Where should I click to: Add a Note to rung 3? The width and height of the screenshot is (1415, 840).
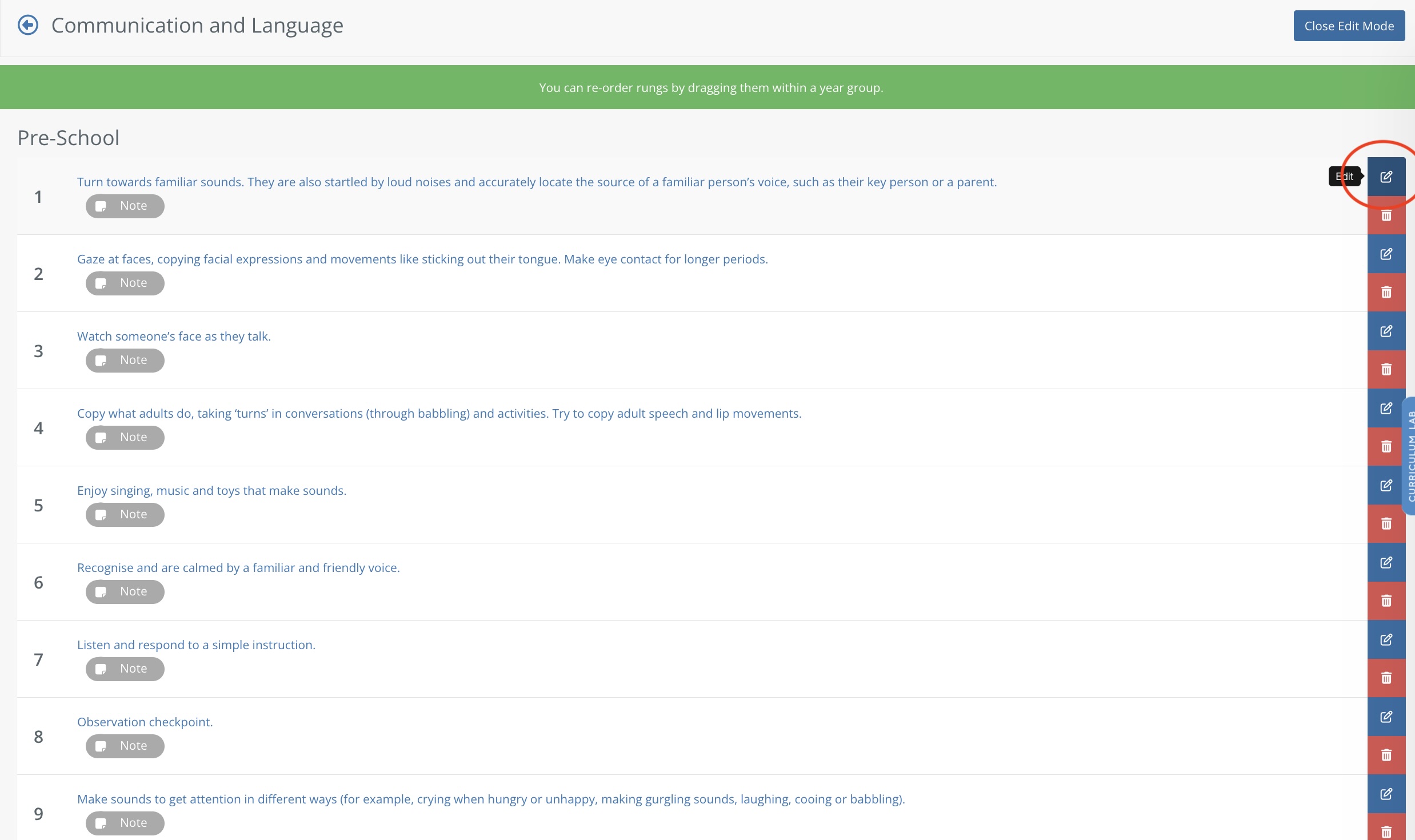coord(125,360)
